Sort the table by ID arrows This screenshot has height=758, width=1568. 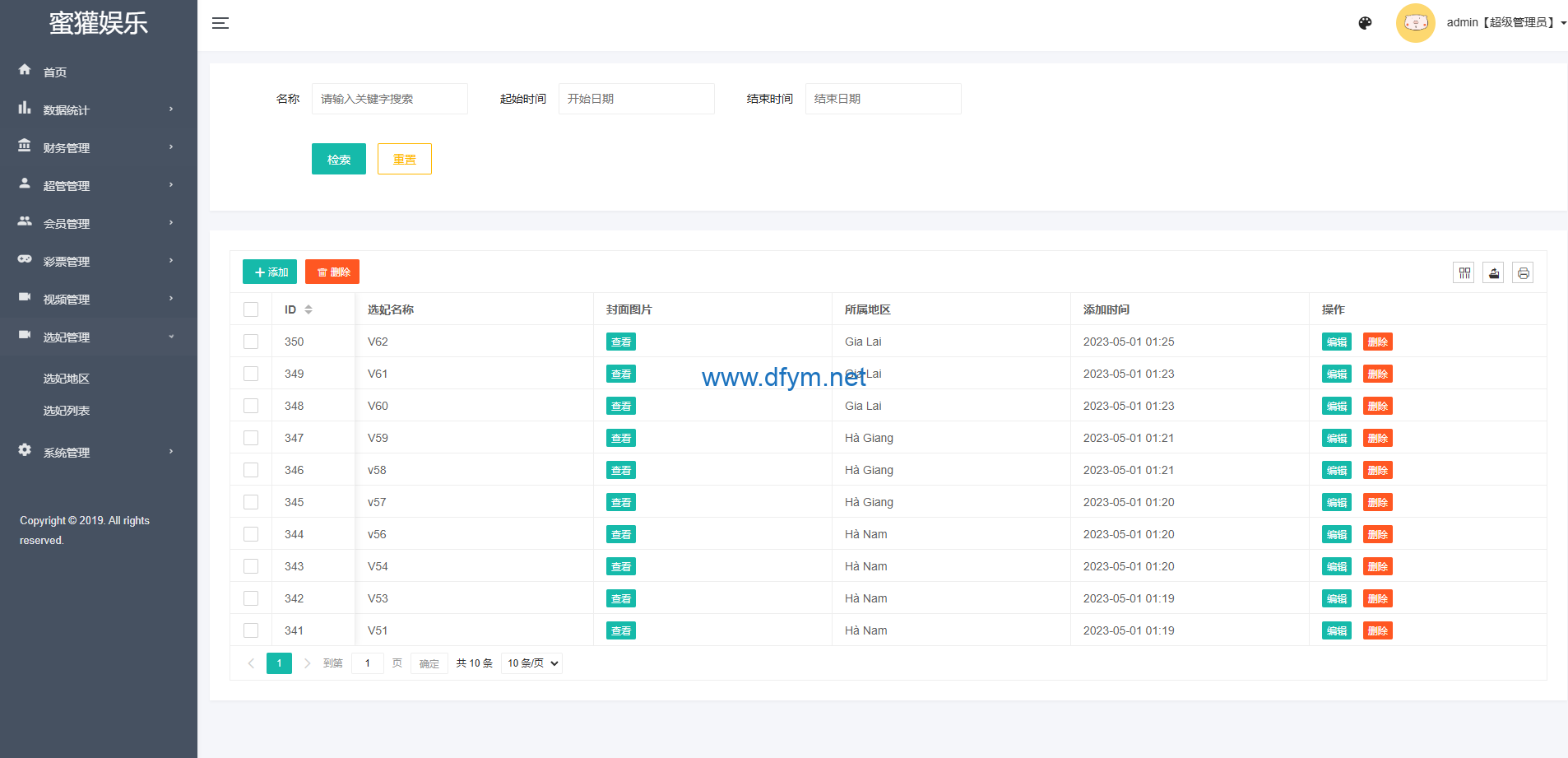pyautogui.click(x=308, y=309)
